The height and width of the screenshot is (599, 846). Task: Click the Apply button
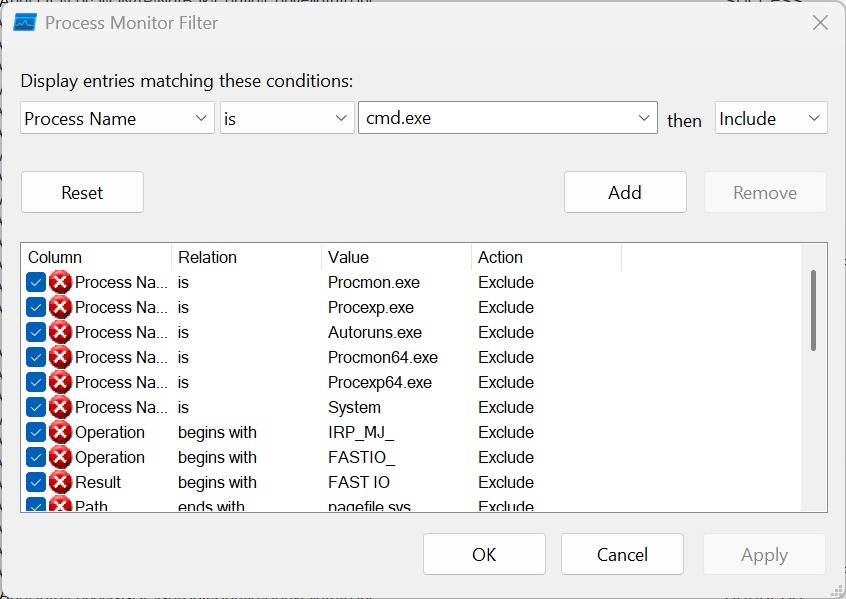765,554
